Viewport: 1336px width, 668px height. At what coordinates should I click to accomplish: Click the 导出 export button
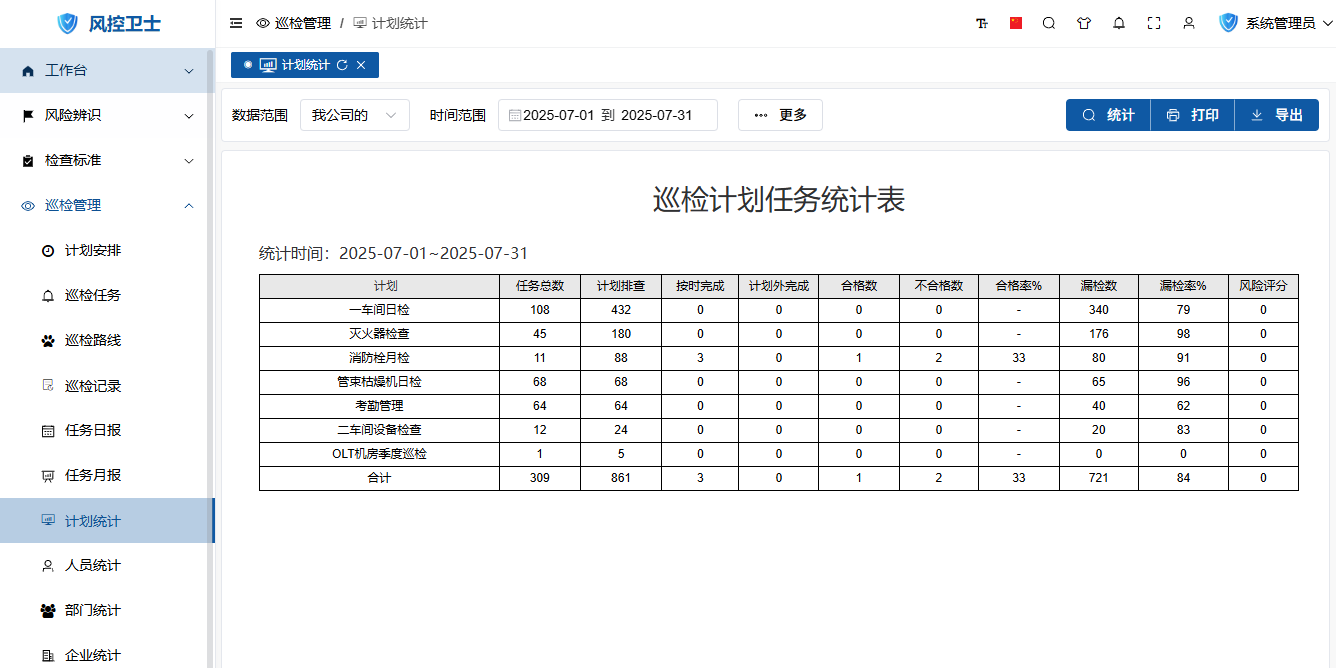[x=1277, y=115]
